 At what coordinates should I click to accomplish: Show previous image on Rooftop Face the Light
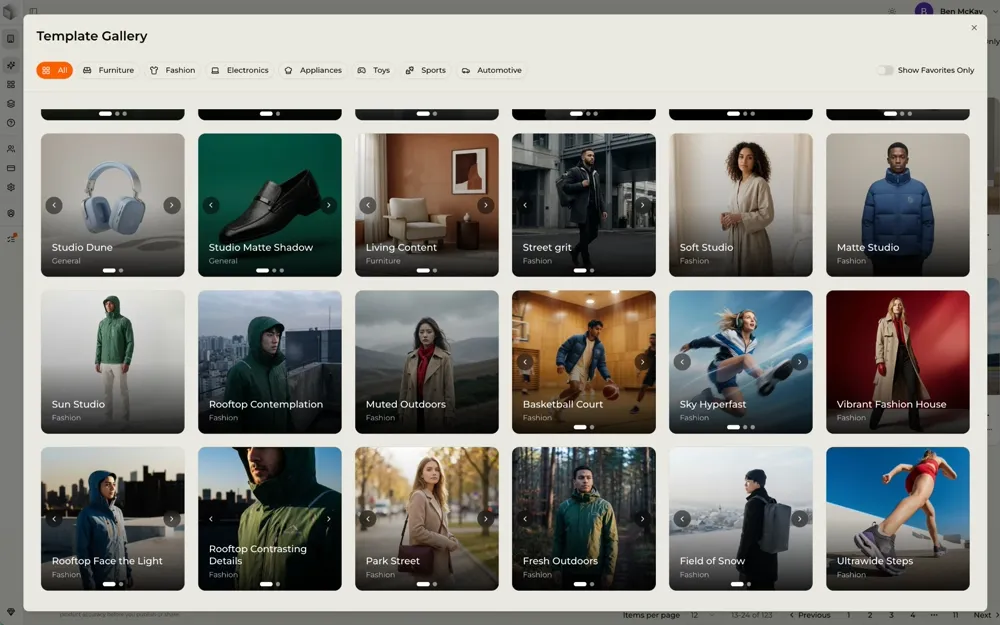tap(54, 519)
